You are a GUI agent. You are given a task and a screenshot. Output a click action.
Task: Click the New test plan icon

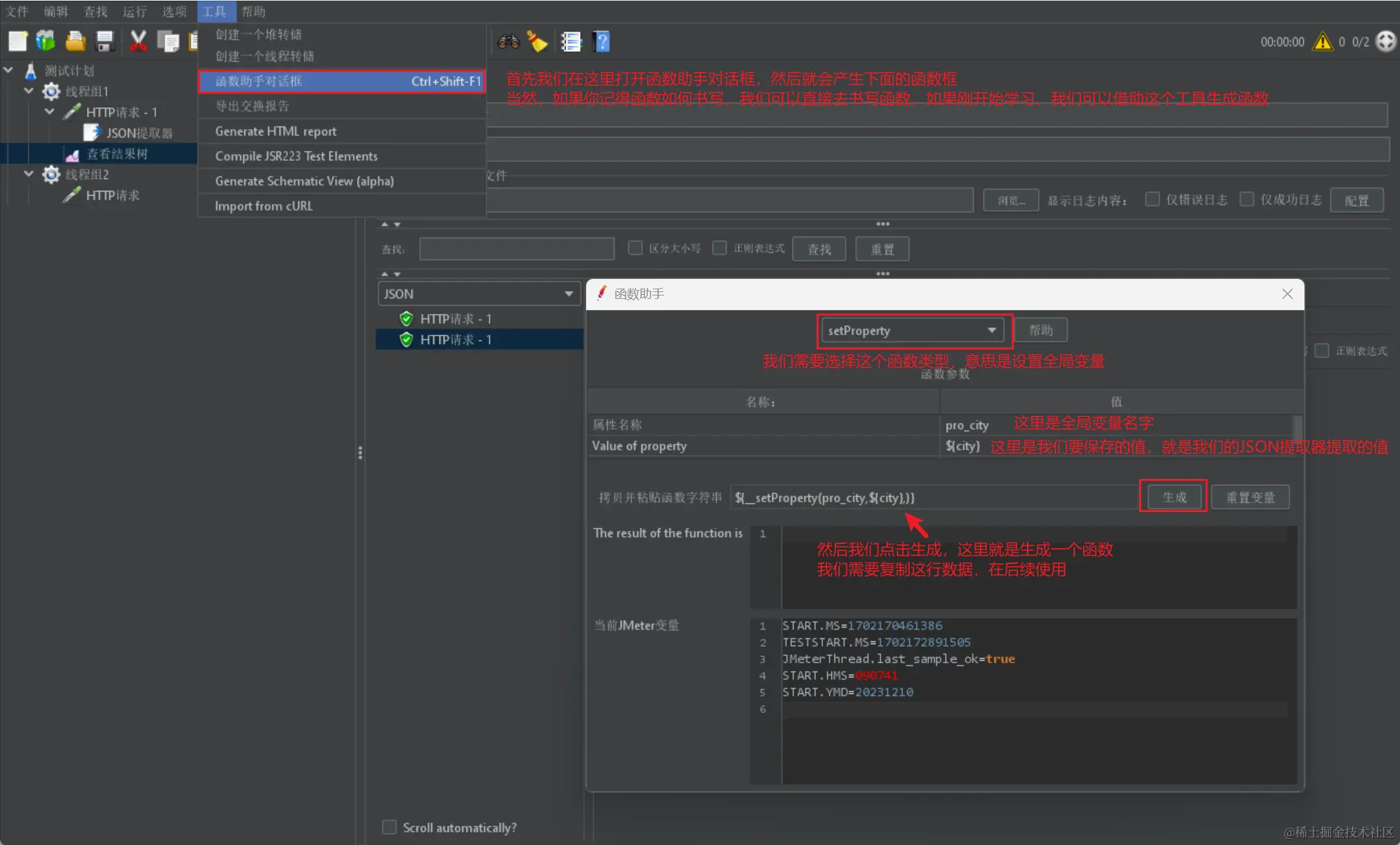(x=18, y=42)
